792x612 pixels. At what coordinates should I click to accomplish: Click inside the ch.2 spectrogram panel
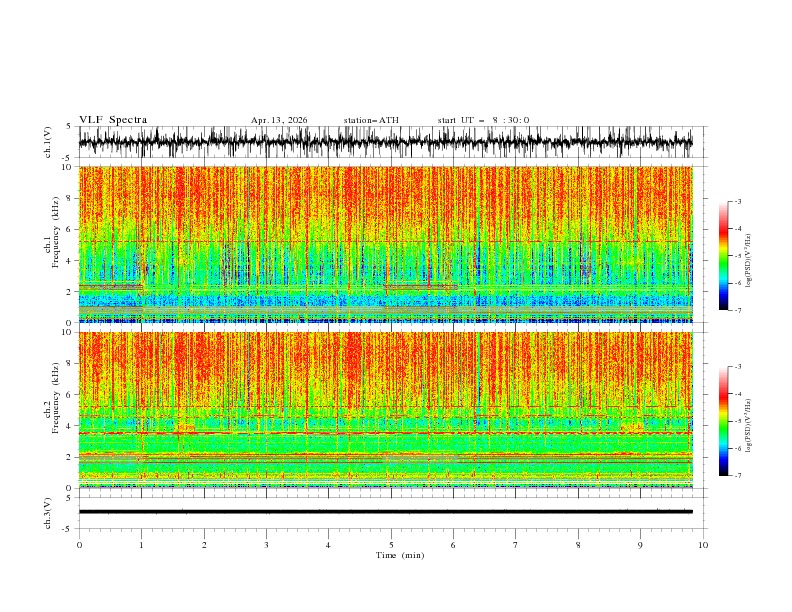click(x=385, y=410)
